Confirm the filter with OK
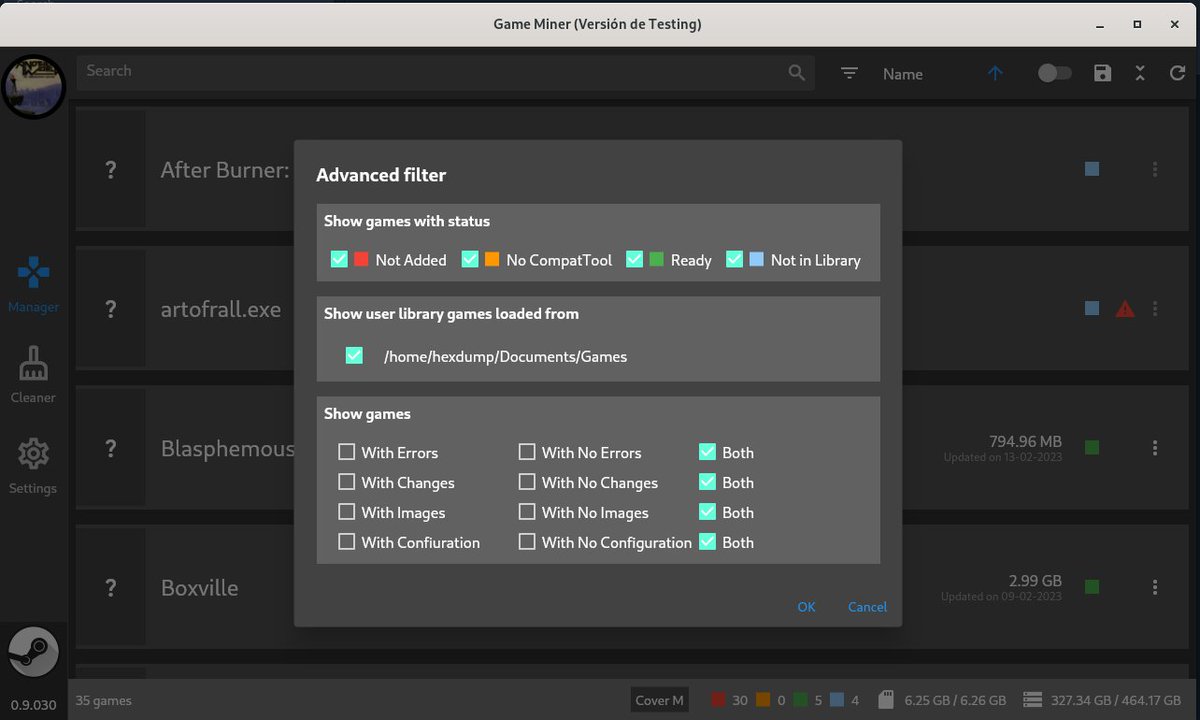 [806, 607]
